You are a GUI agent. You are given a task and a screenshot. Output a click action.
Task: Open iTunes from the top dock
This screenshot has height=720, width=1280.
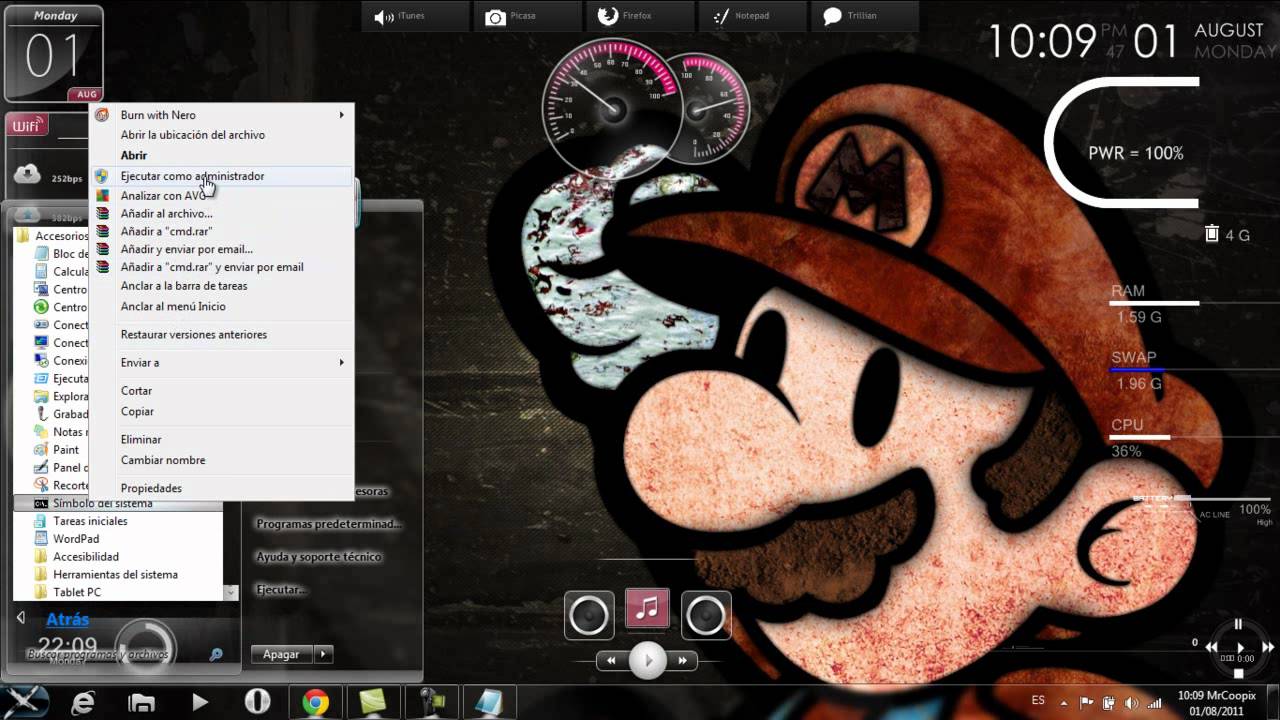415,17
